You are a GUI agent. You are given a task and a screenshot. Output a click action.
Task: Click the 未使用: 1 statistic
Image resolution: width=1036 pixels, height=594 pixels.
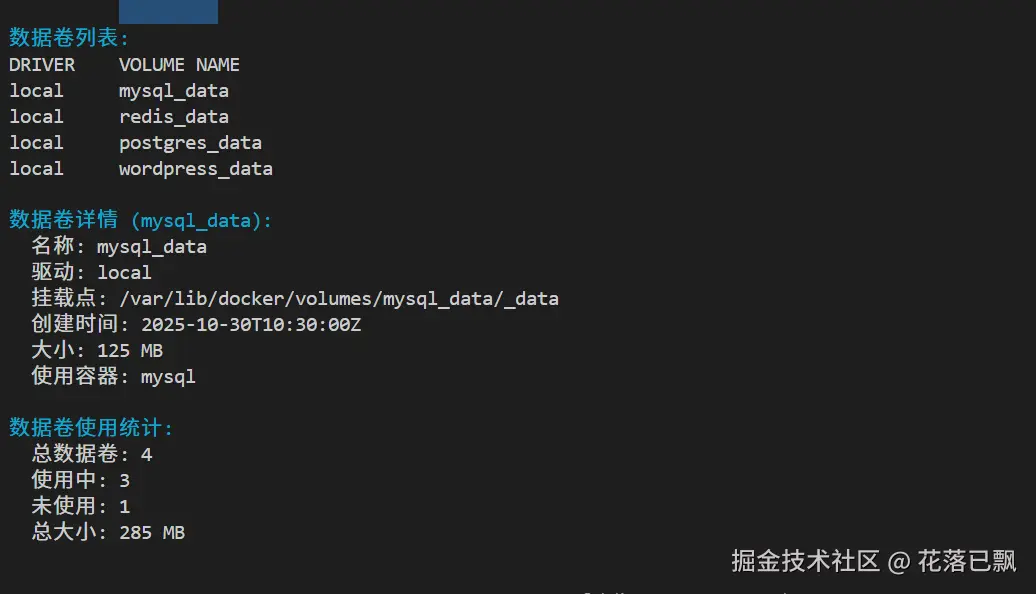(81, 507)
